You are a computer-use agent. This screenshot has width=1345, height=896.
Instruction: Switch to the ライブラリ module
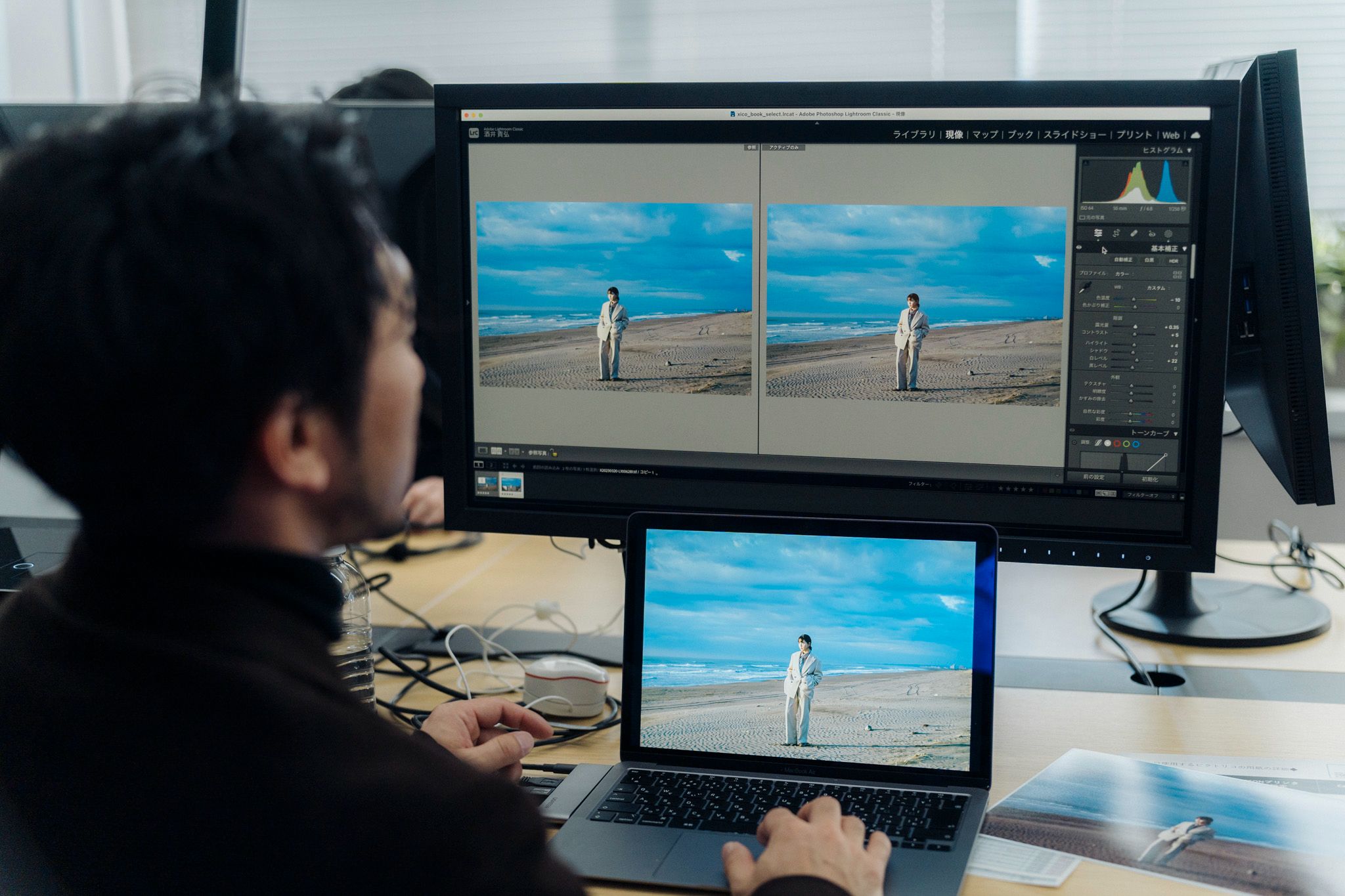click(x=914, y=135)
